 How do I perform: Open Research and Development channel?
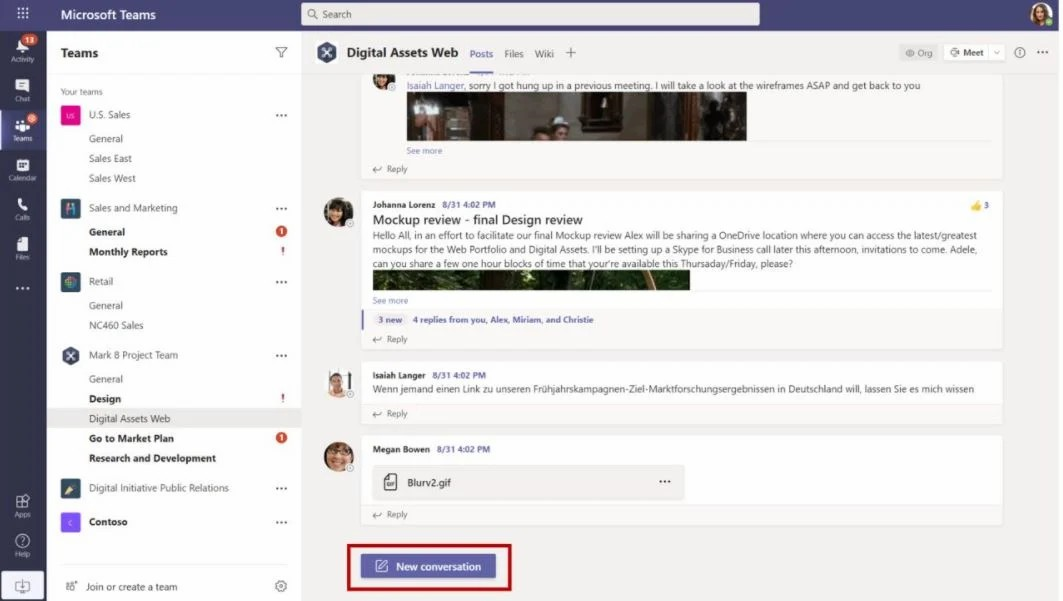coord(152,459)
